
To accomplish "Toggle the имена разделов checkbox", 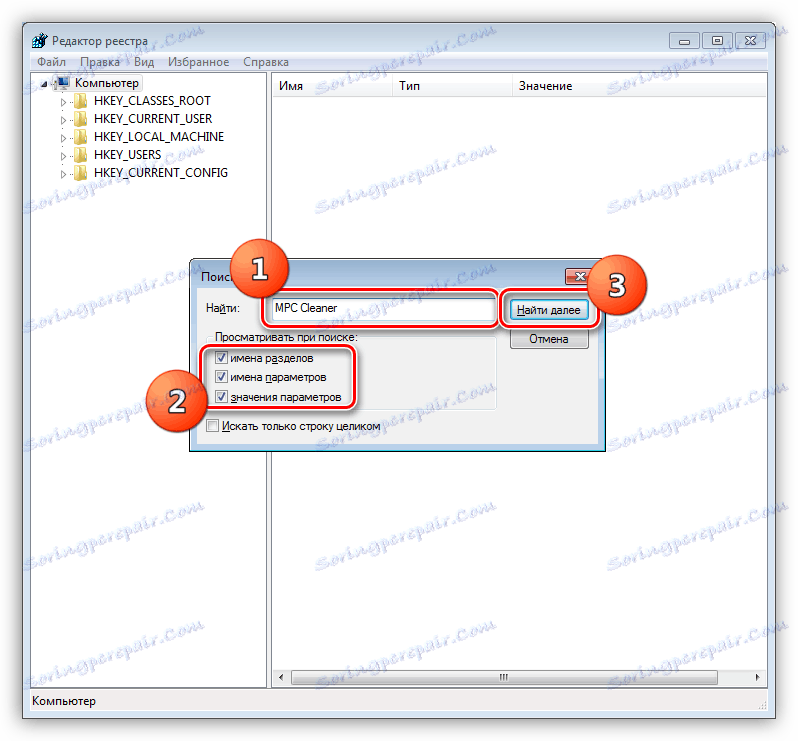I will coord(221,358).
